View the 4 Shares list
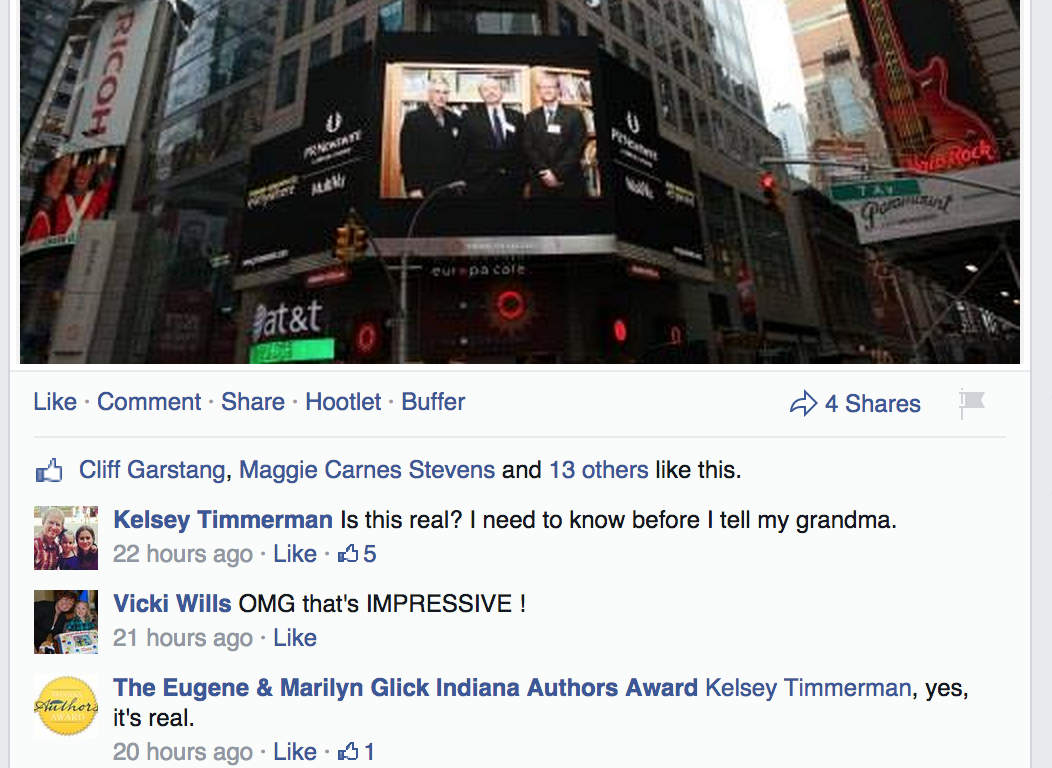This screenshot has height=768, width=1052. coord(873,404)
